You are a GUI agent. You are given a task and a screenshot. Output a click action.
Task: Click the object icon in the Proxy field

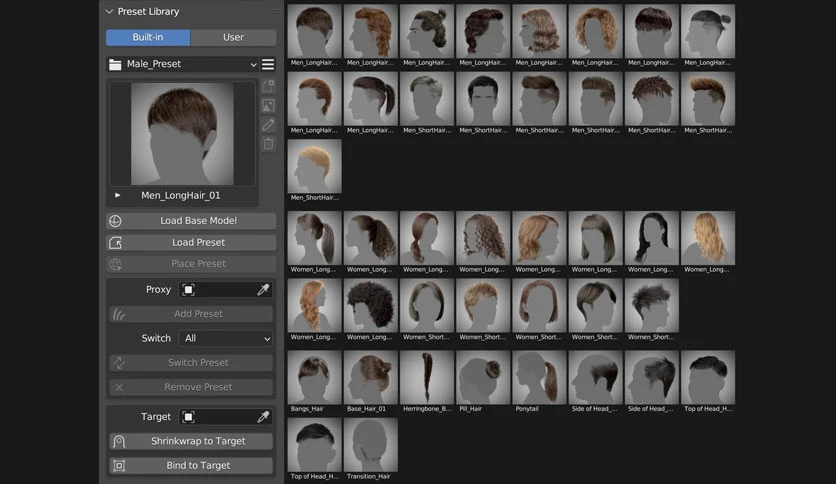coord(188,289)
